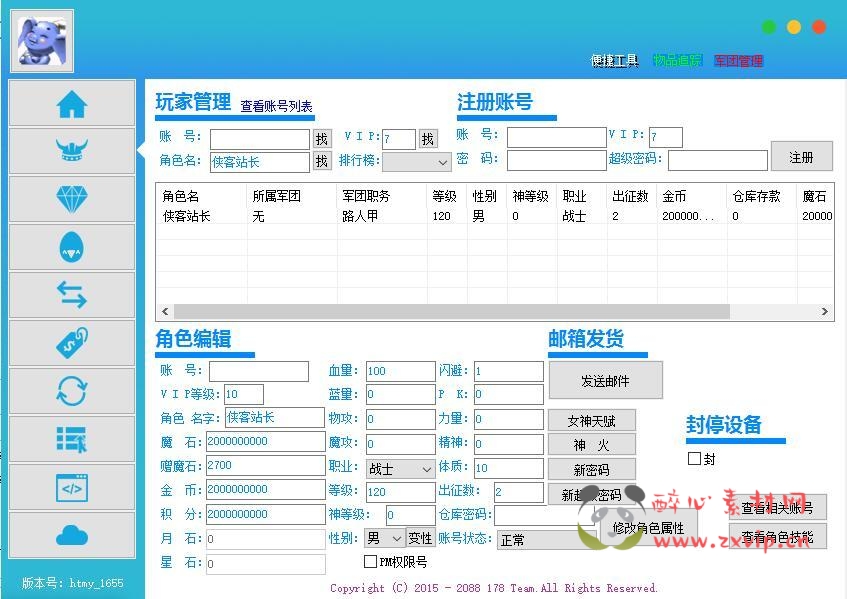Expand the 职业 dropdown showing 战士
Screen dimensions: 847x599
point(400,467)
